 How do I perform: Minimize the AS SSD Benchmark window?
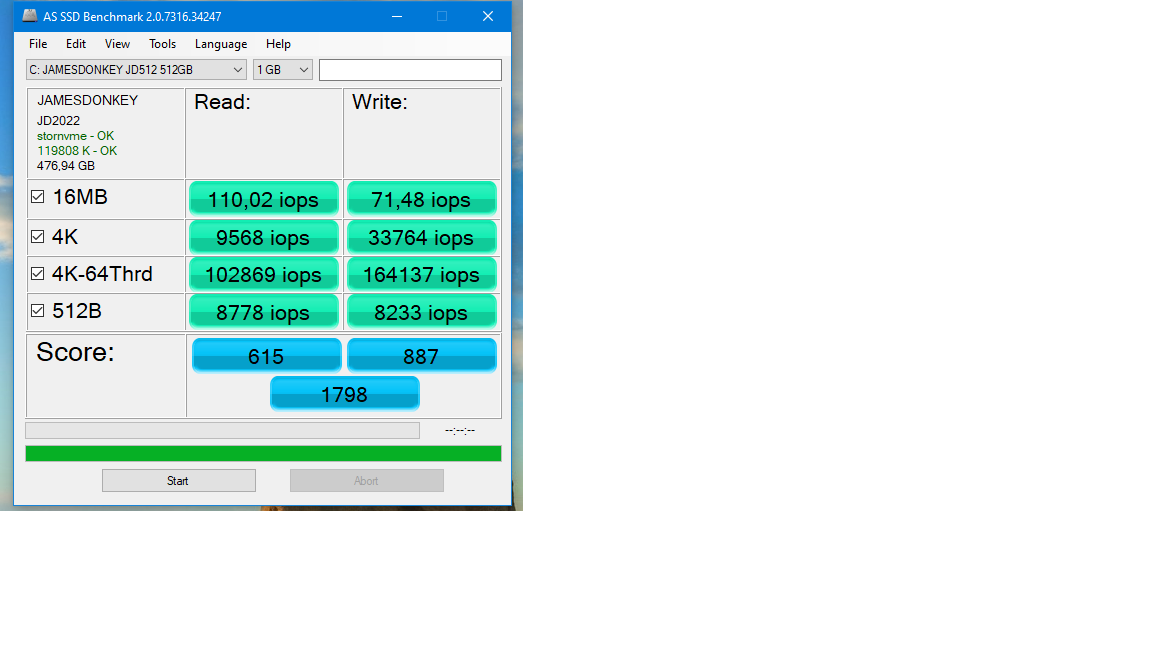pyautogui.click(x=397, y=16)
